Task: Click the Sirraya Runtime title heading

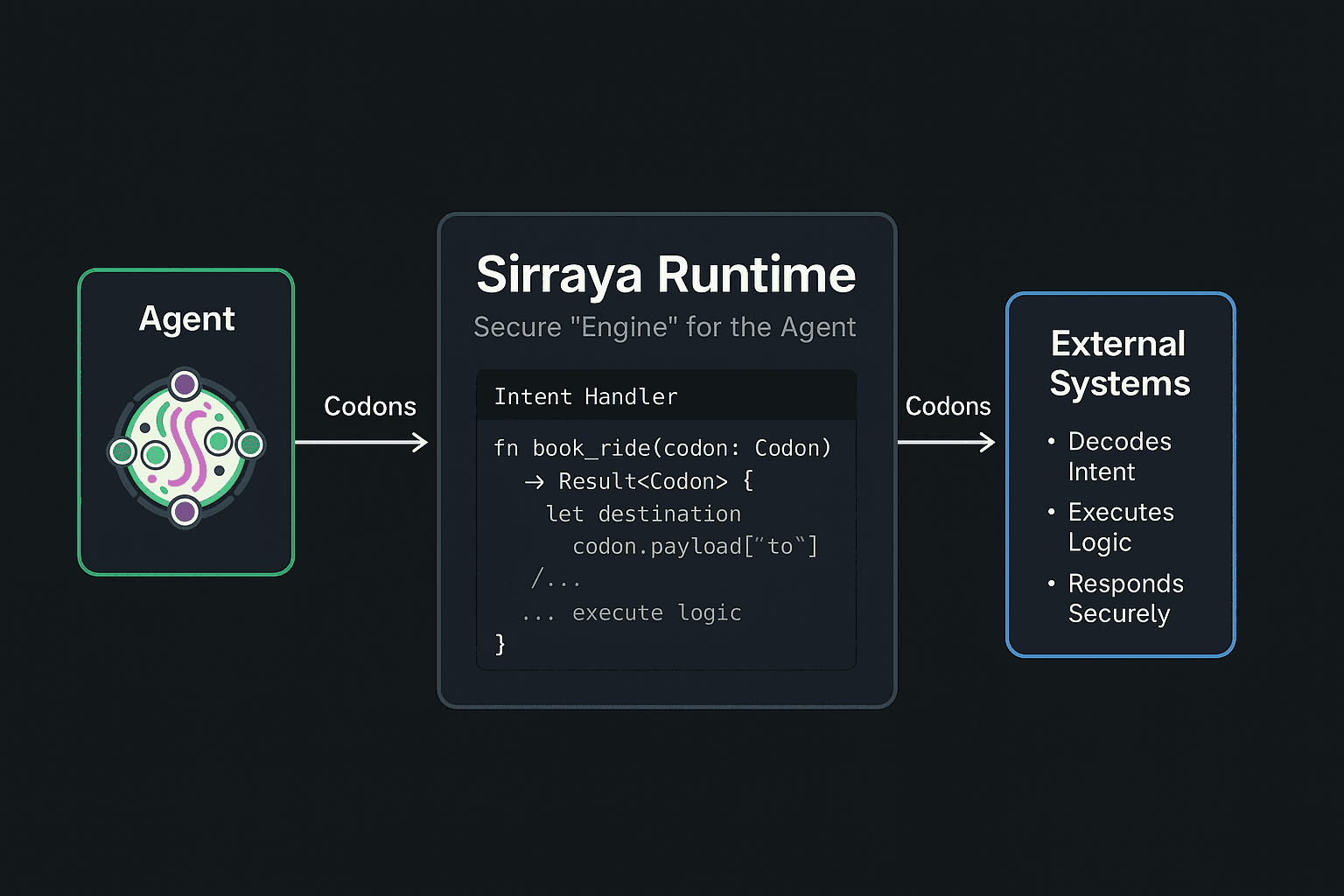Action: click(665, 275)
